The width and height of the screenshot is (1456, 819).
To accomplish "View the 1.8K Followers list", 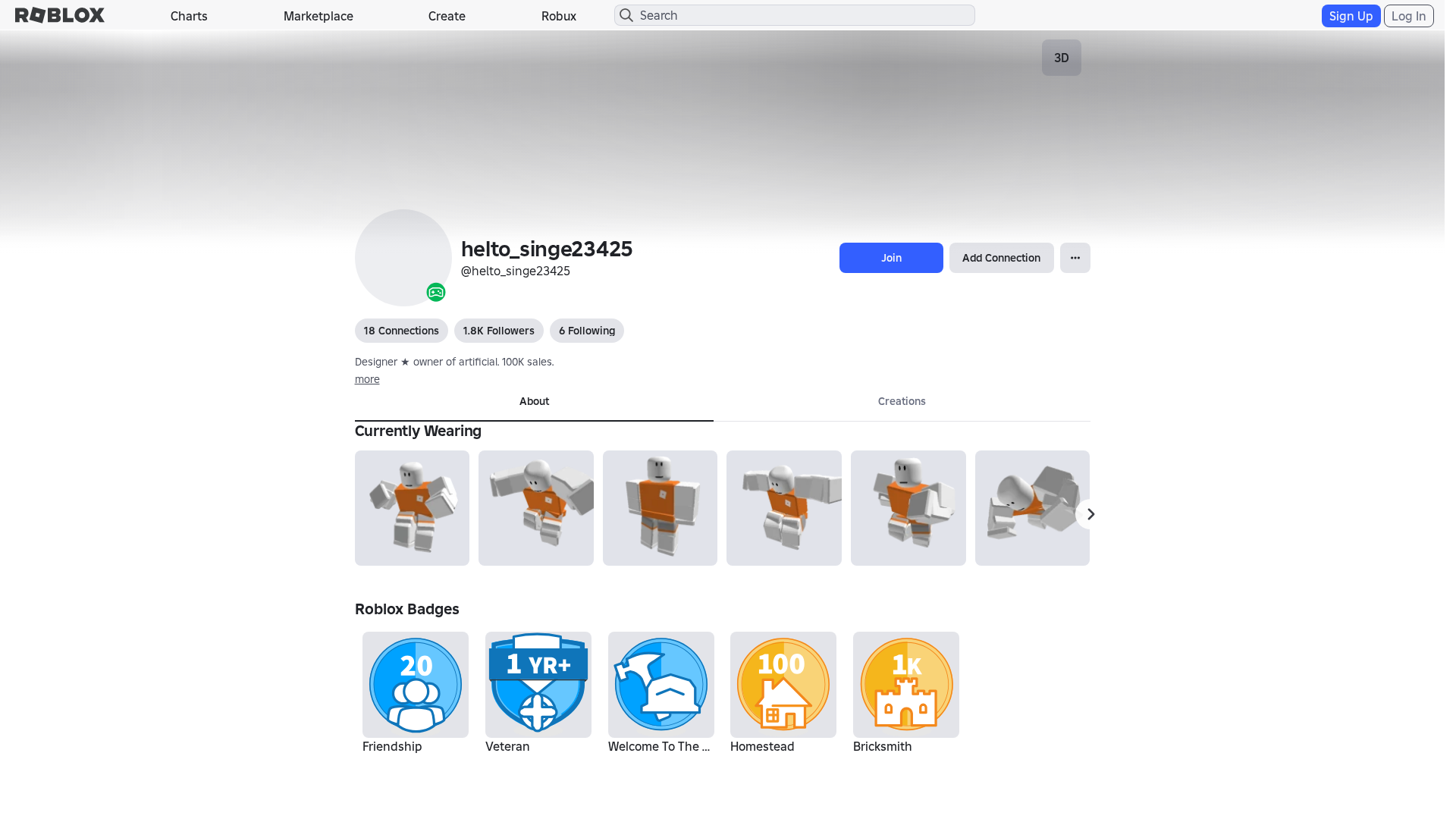I will (x=499, y=331).
